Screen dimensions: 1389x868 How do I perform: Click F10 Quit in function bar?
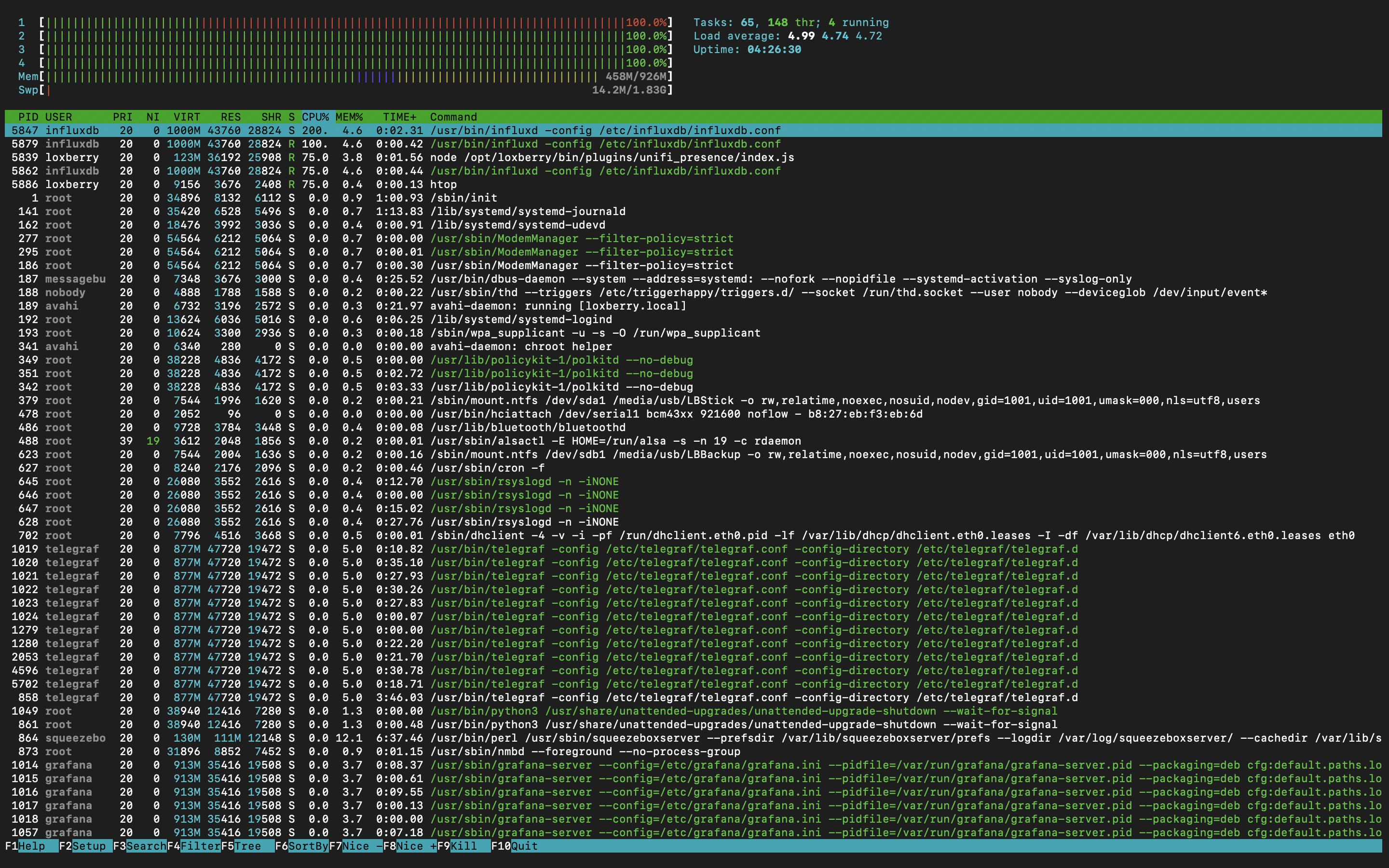(524, 846)
